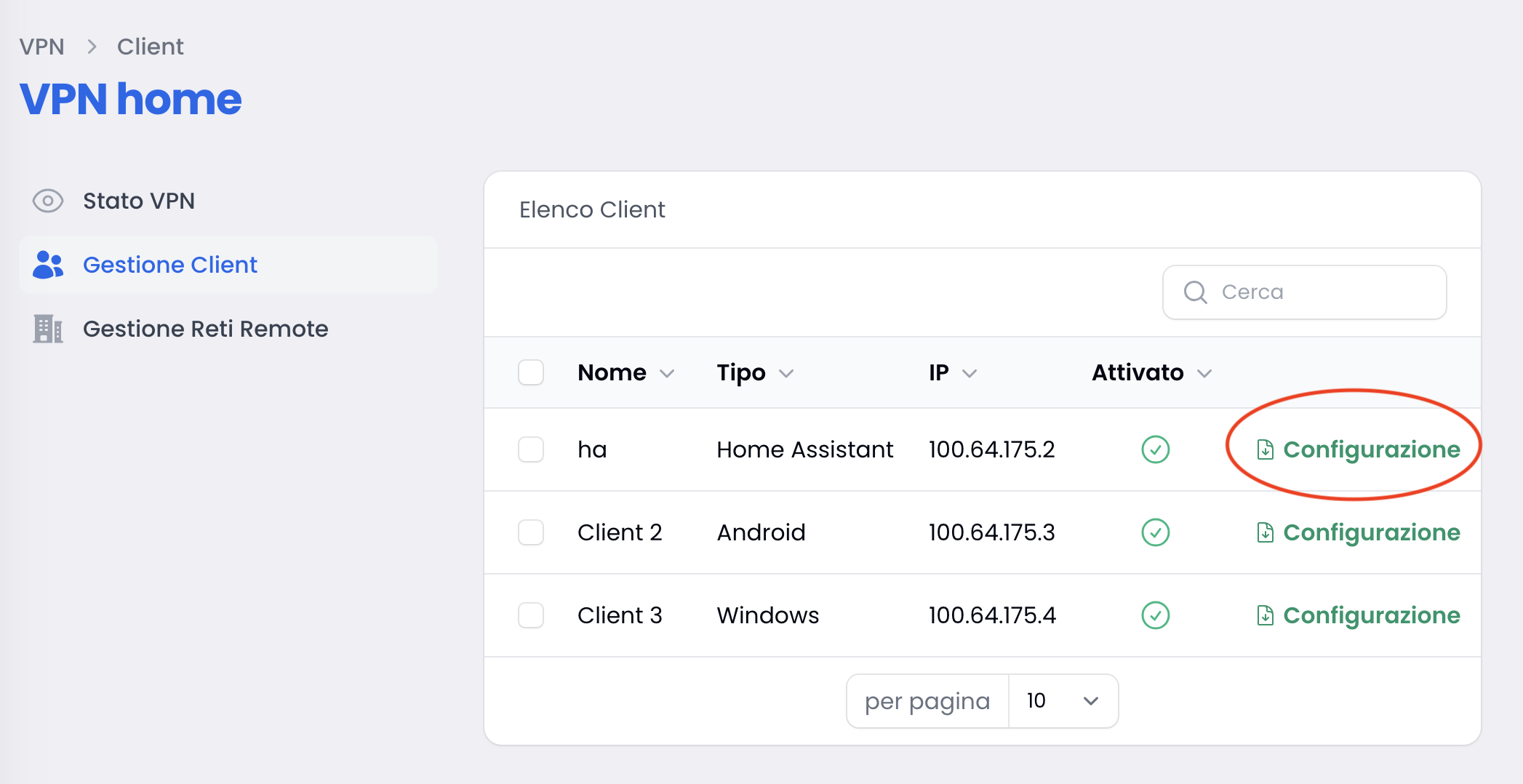Go to Client in the breadcrumb
Image resolution: width=1523 pixels, height=784 pixels.
pos(151,47)
